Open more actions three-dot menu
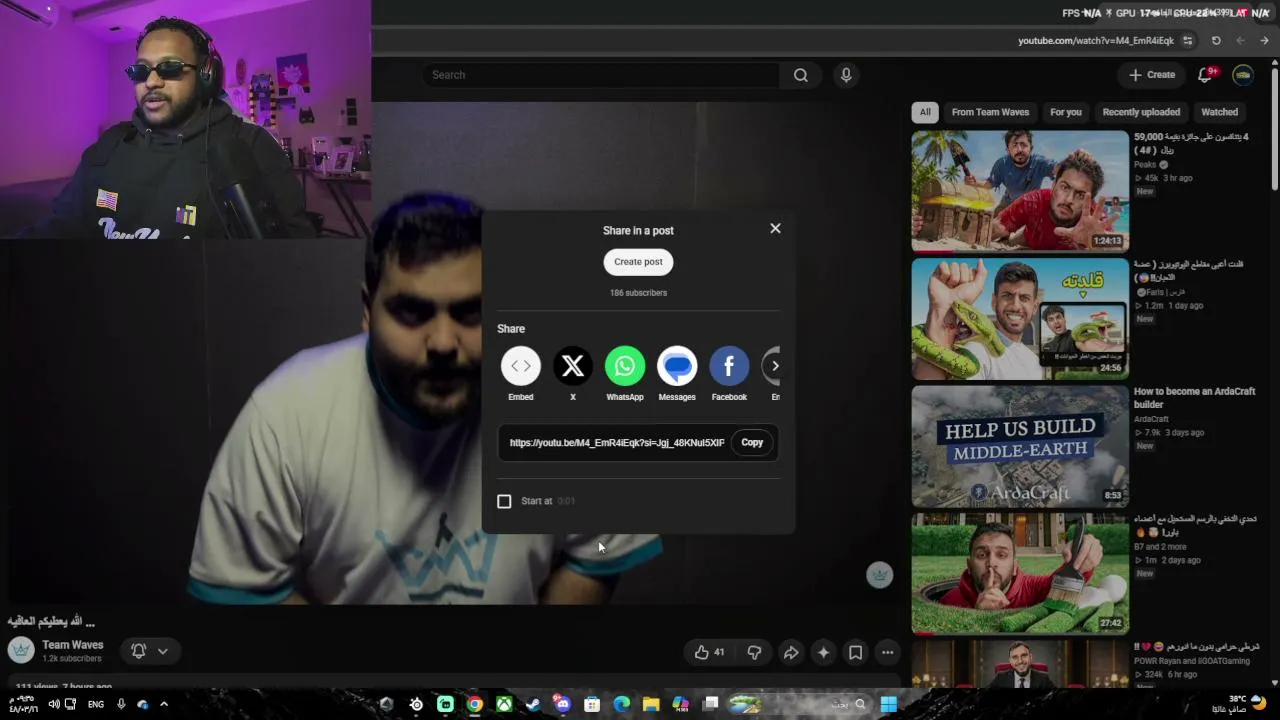This screenshot has height=720, width=1280. pos(887,653)
